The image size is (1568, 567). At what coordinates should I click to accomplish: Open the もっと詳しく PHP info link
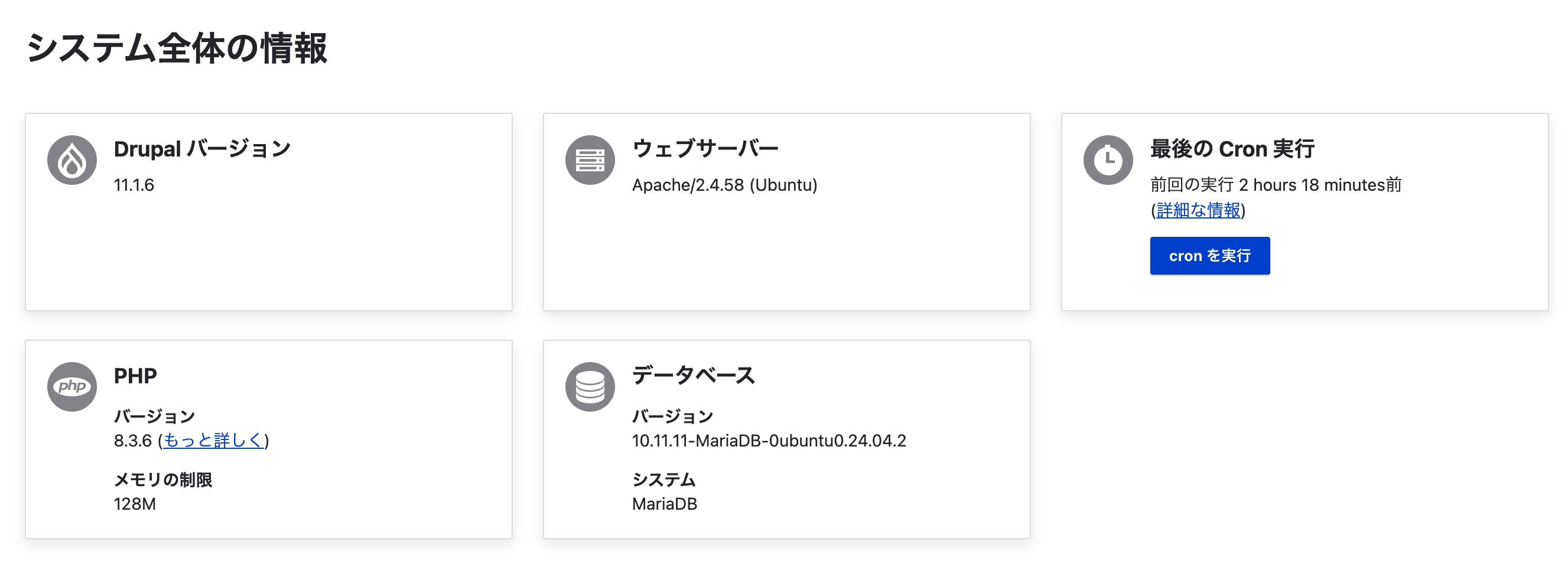[x=213, y=441]
